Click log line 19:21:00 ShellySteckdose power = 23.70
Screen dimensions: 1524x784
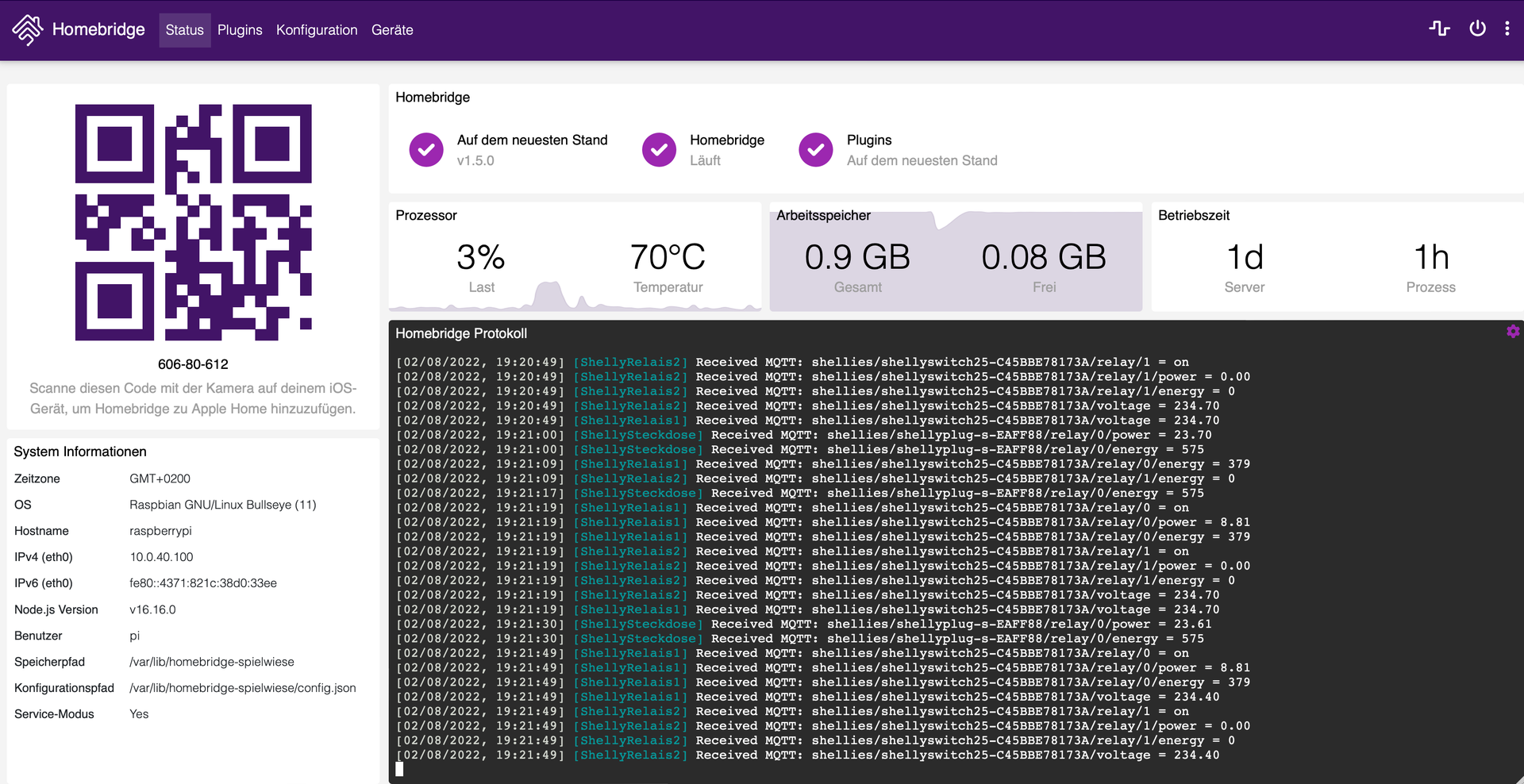click(804, 435)
